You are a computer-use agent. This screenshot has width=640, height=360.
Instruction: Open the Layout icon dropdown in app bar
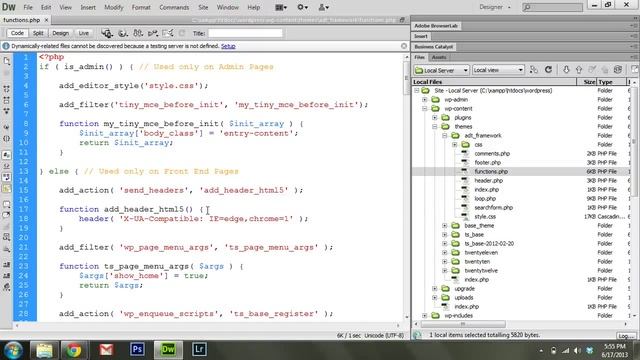(281, 7)
